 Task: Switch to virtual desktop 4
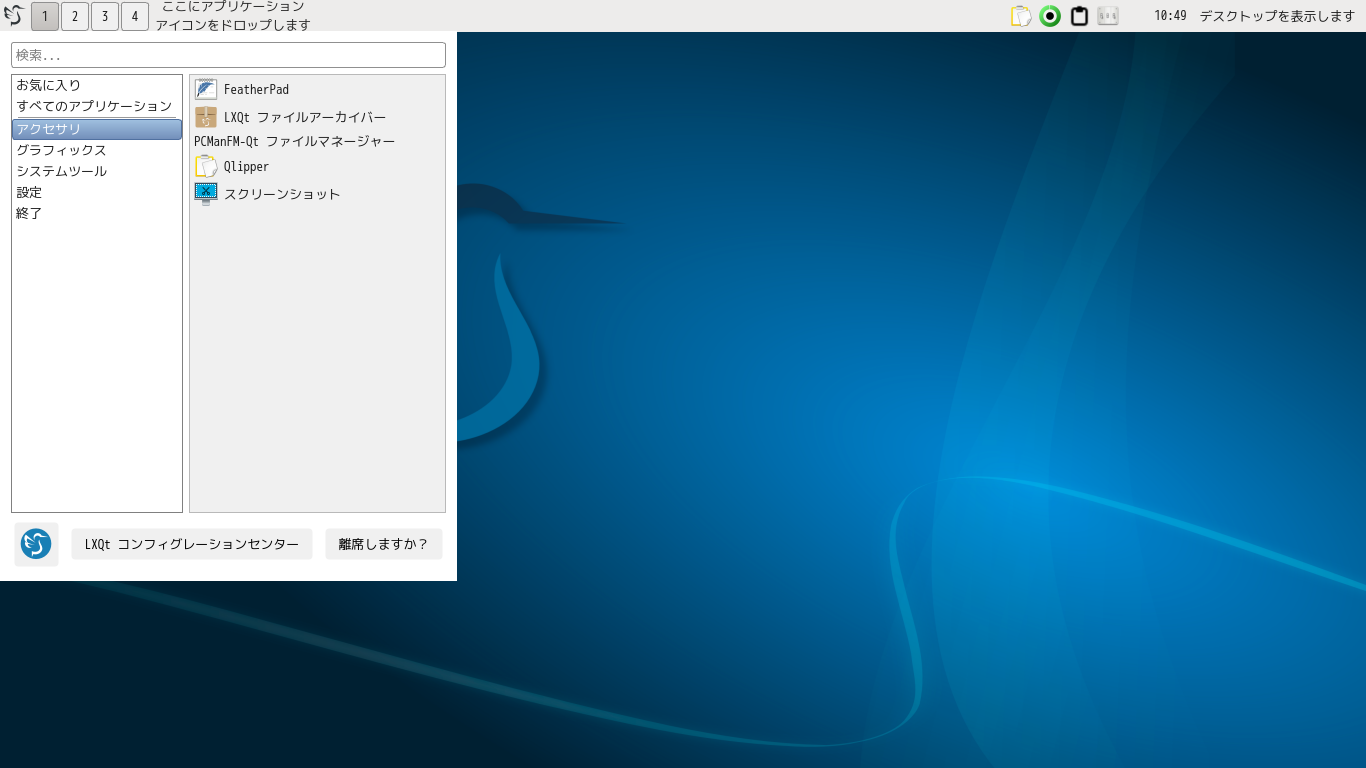pyautogui.click(x=134, y=16)
